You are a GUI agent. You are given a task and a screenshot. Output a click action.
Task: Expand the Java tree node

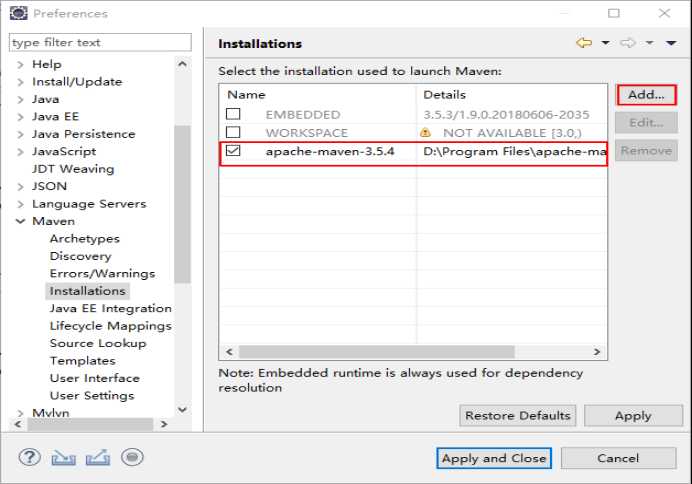point(20,100)
